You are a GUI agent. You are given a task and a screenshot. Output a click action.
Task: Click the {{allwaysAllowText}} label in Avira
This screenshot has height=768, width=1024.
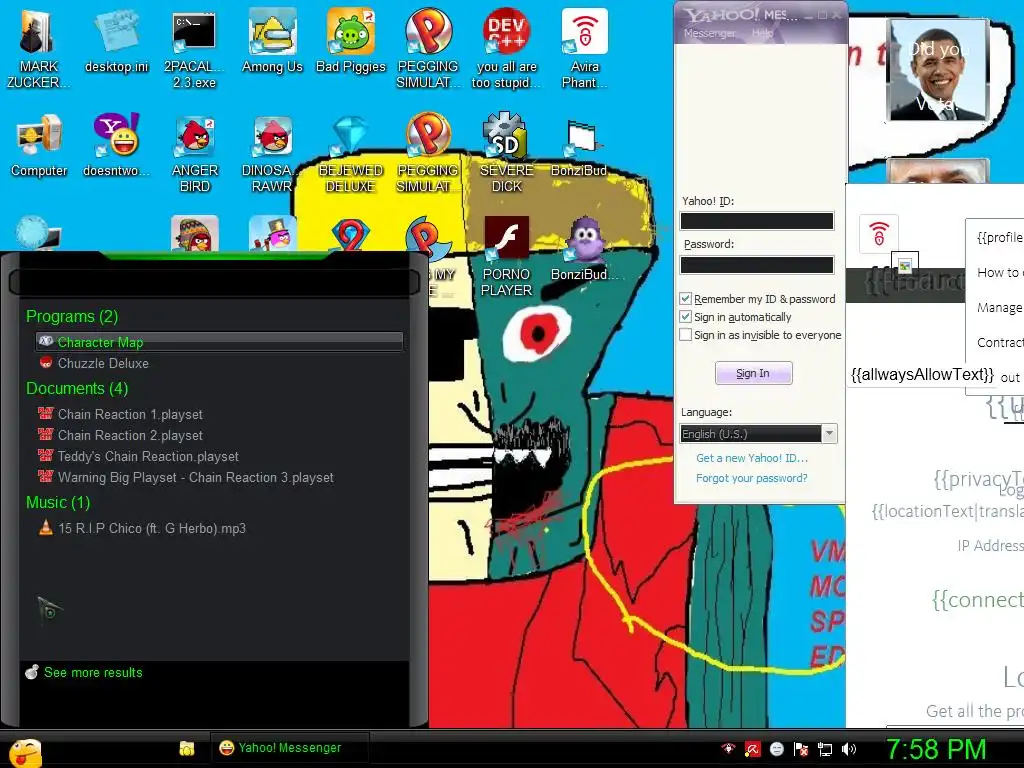[922, 374]
